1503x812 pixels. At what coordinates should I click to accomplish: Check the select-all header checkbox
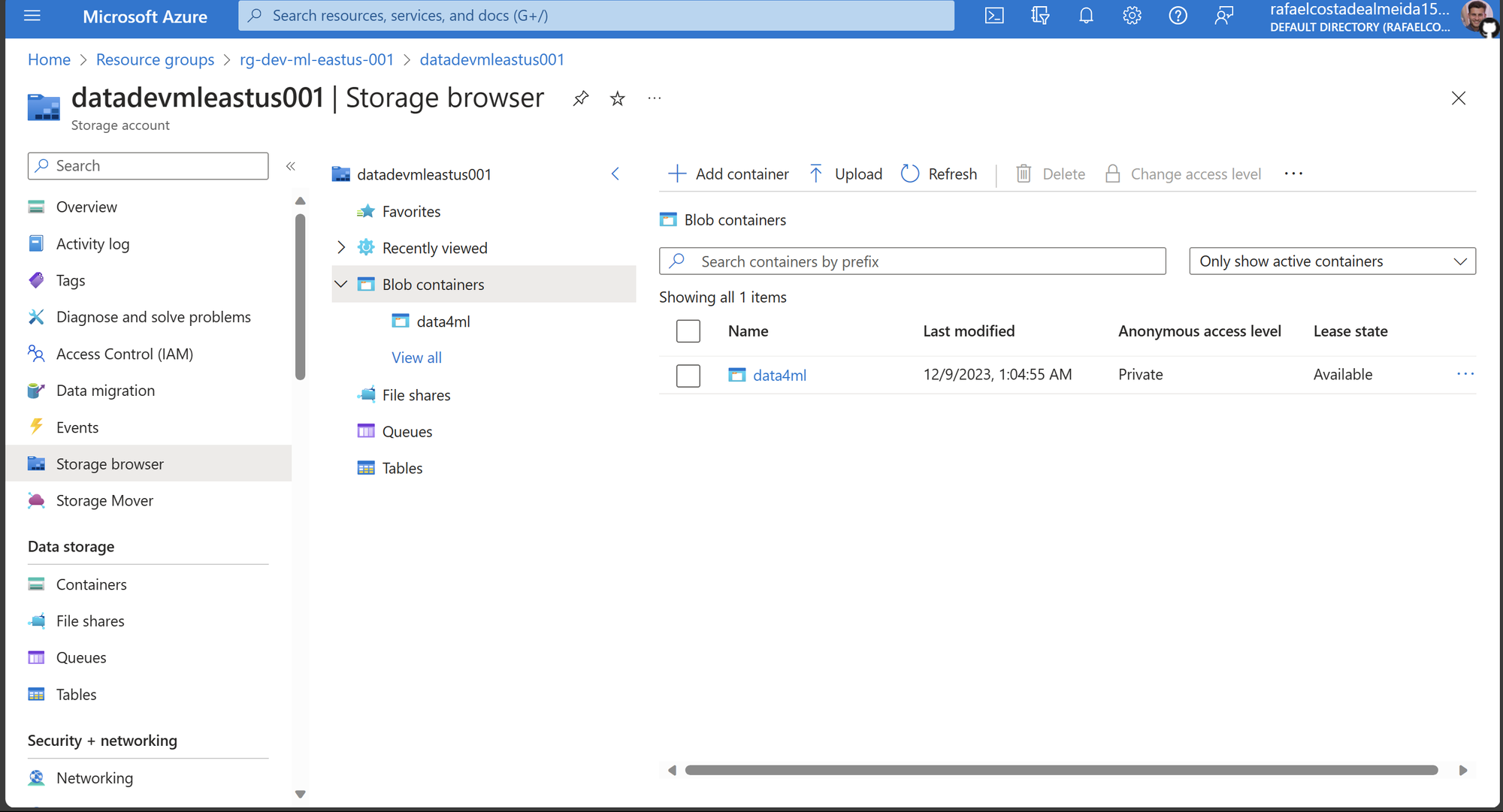click(x=688, y=331)
